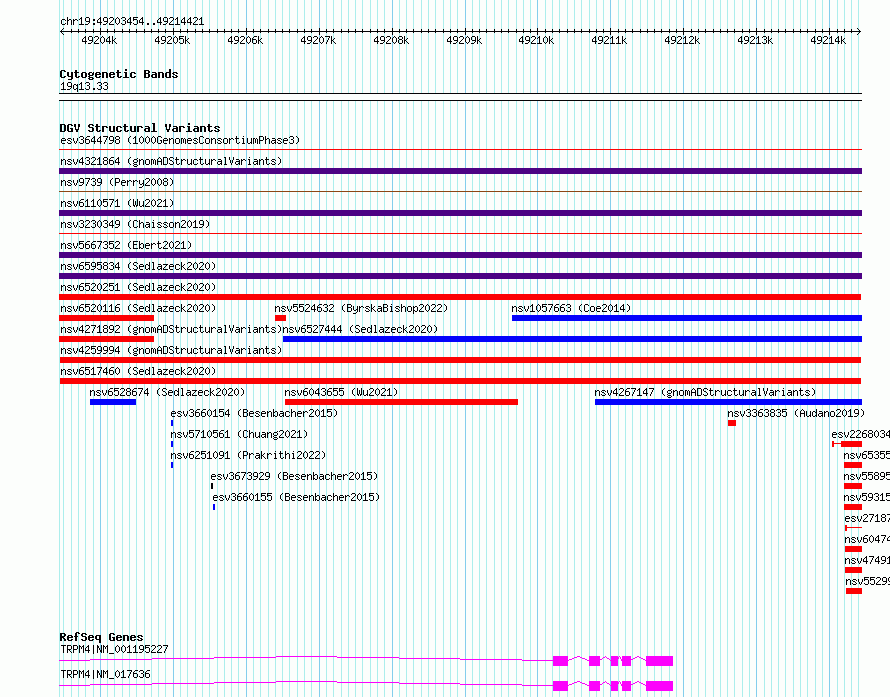Click the nsv6528674 (Sedlazeck2020) variant label
Viewport: 890px width, 697px height.
(x=167, y=392)
